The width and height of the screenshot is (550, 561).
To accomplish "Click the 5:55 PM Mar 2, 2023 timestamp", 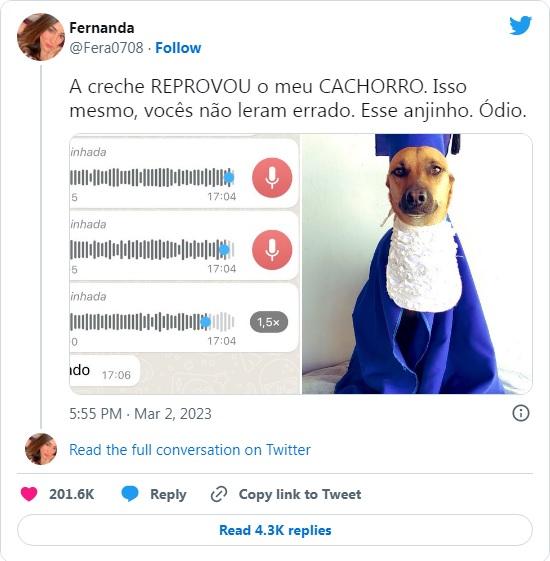I will (140, 414).
